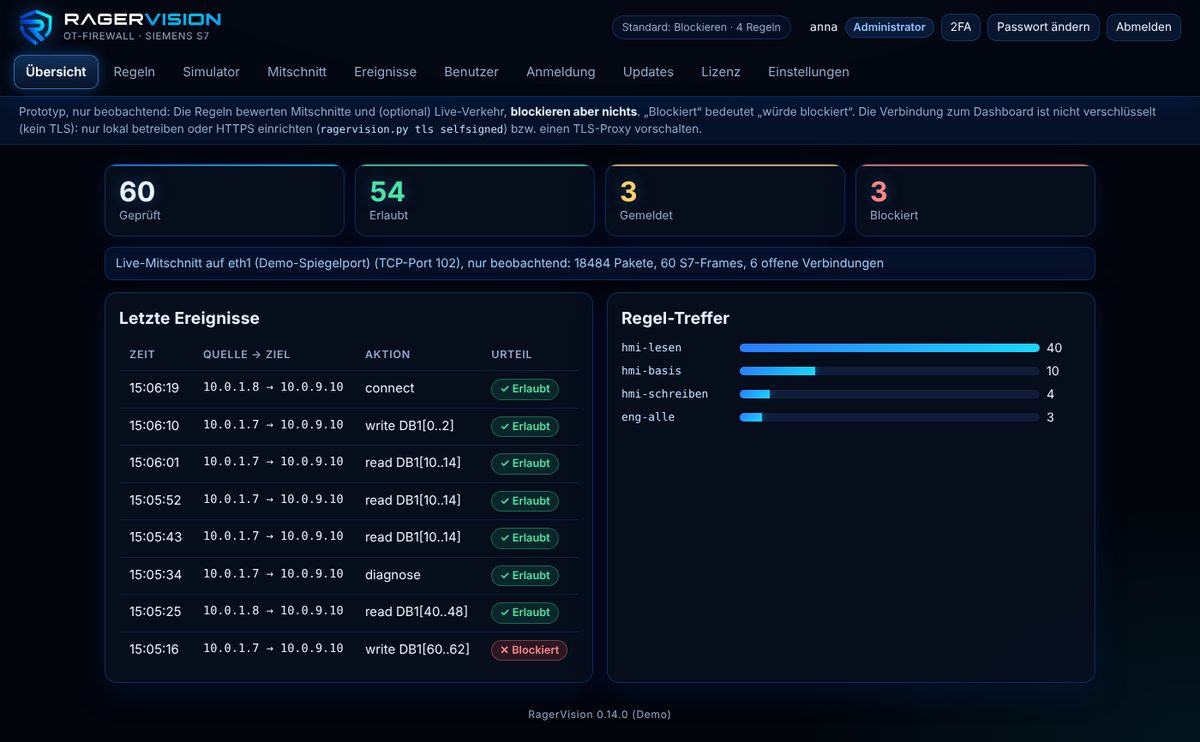Screen dimensions: 1200x742
Task: Click the Erlaubt badge at 15:05:43
Action: point(525,538)
